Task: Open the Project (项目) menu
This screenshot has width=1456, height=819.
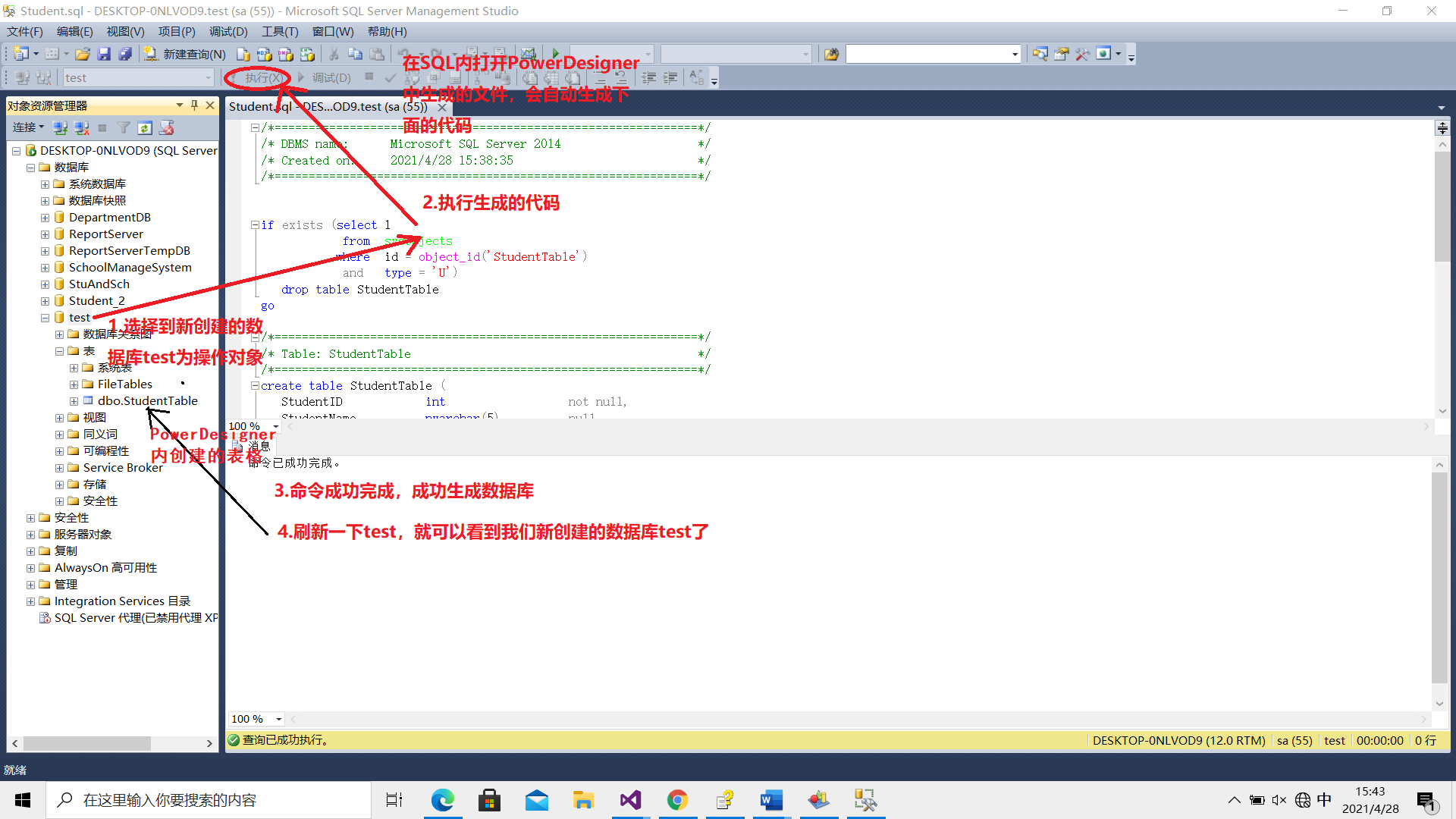Action: coord(177,31)
